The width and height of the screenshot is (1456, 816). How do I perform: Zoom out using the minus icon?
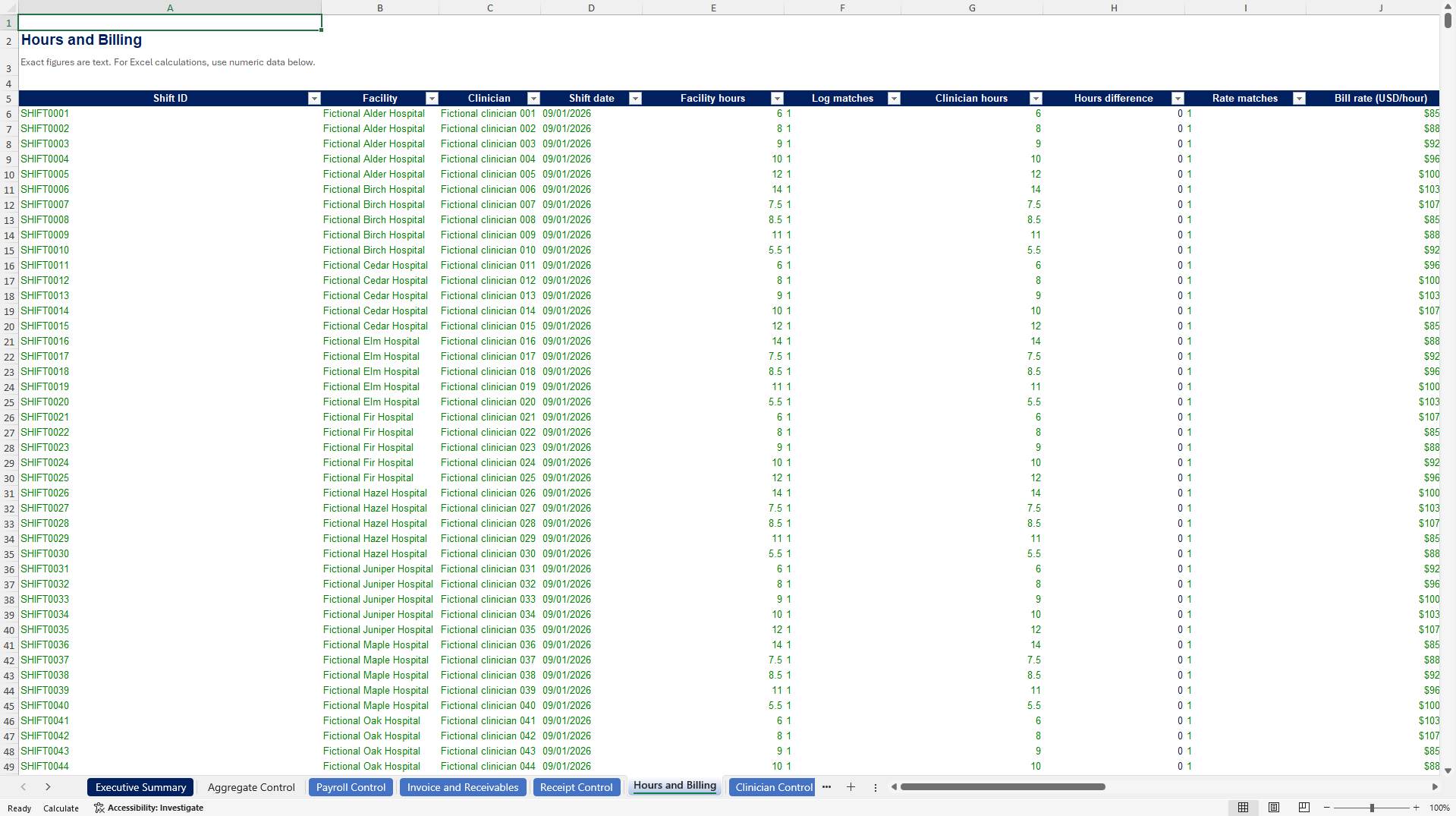point(1327,808)
